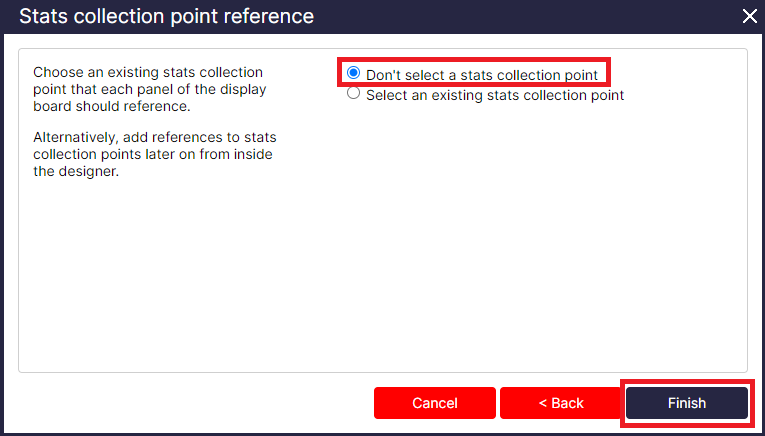Close the dialog with the X icon
Screen dimensions: 765x436
click(750, 16)
